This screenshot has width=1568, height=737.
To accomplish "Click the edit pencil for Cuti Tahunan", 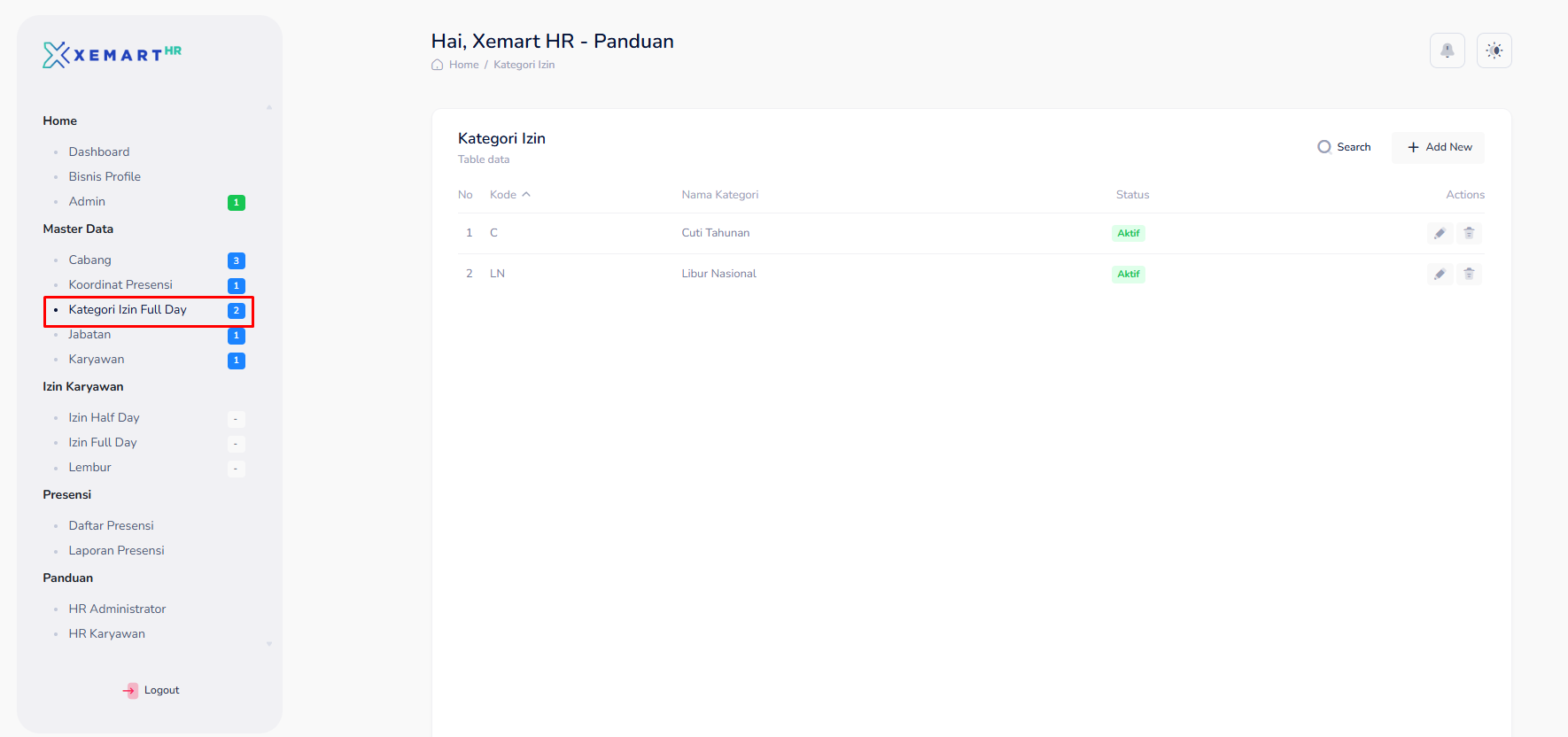I will click(1440, 233).
